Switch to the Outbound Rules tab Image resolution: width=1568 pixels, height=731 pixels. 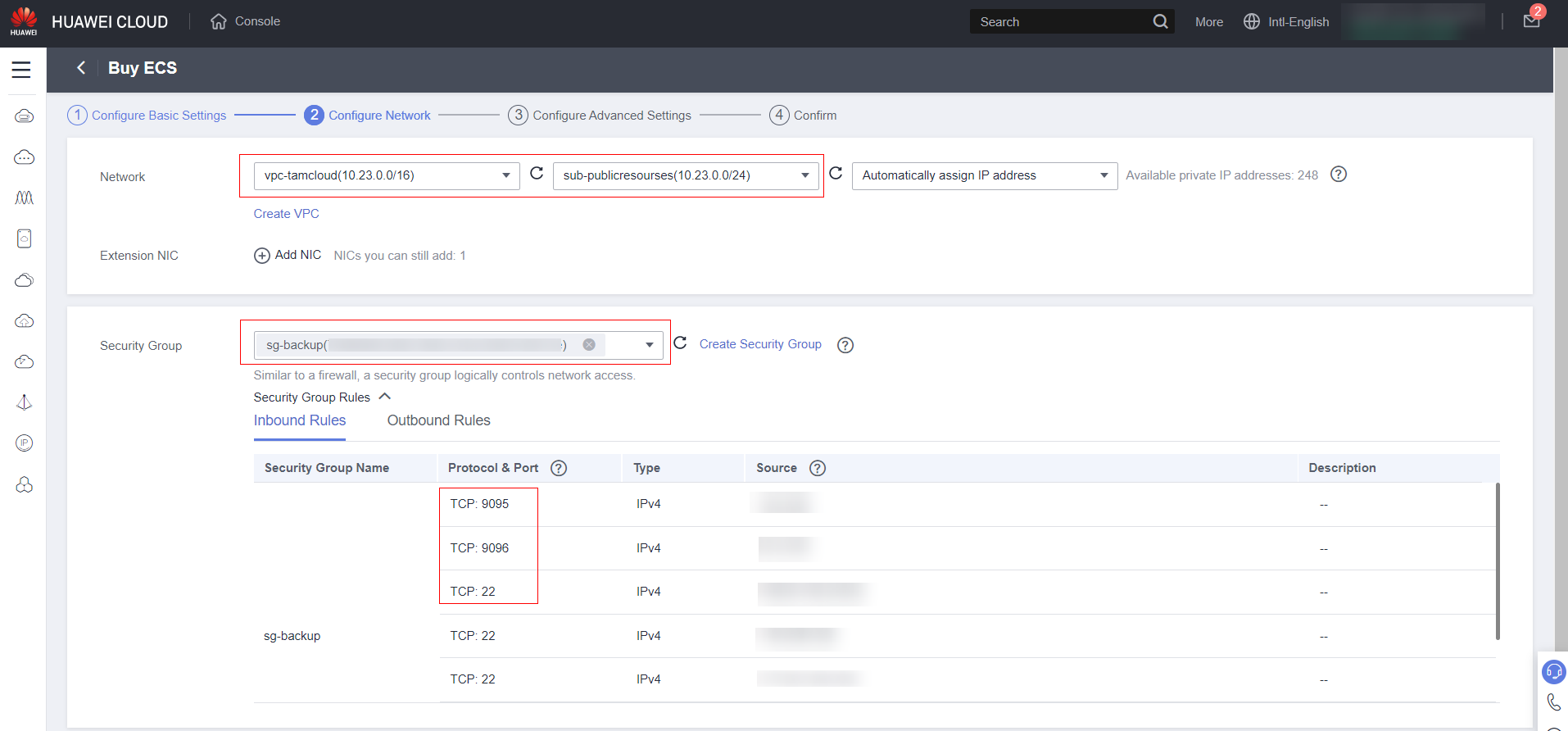point(438,420)
